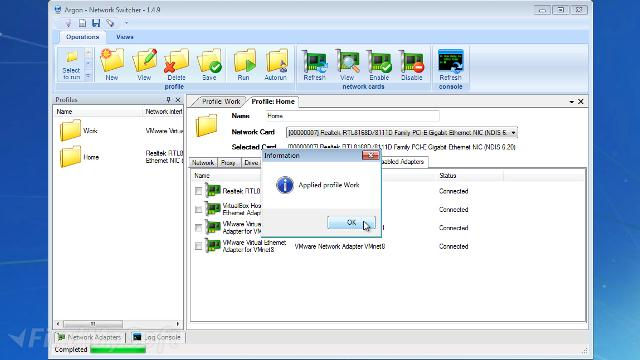Check the VirtualBox Host adapter checkbox

coord(198,209)
